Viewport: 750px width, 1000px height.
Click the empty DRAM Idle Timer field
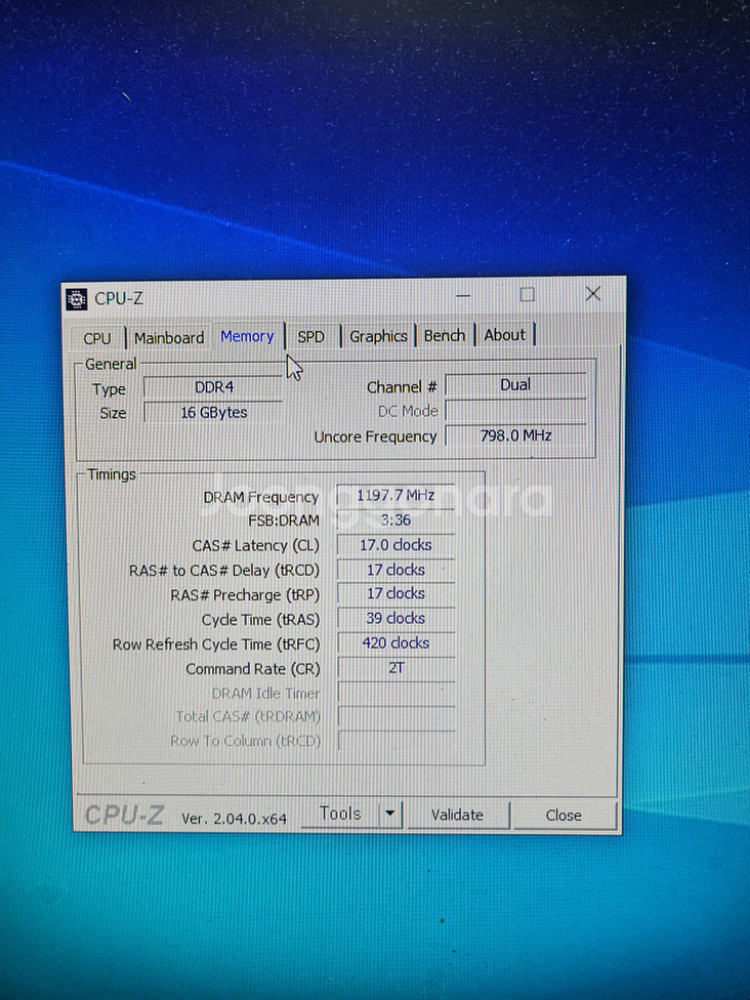(395, 693)
